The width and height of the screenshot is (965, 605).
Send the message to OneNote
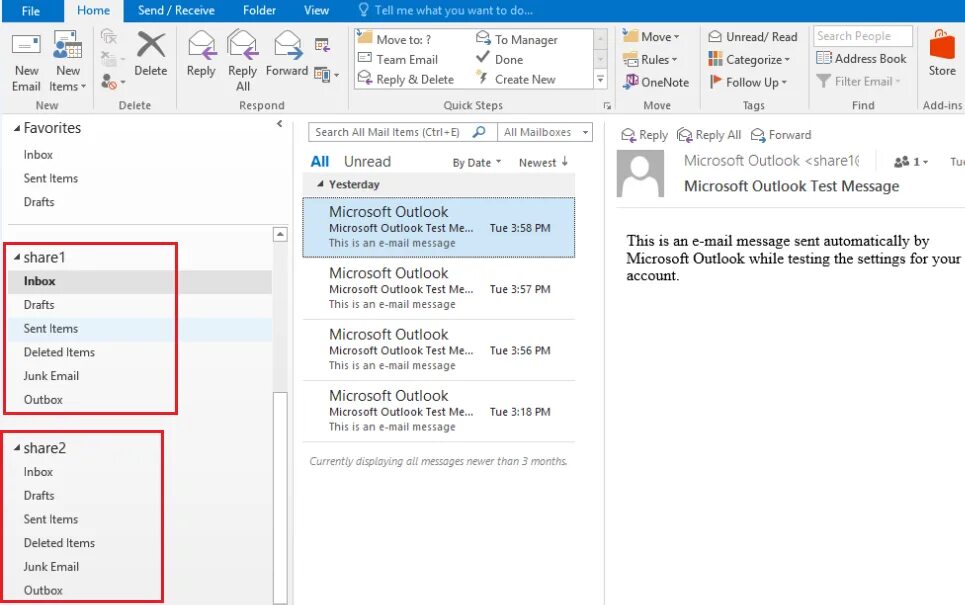click(656, 82)
